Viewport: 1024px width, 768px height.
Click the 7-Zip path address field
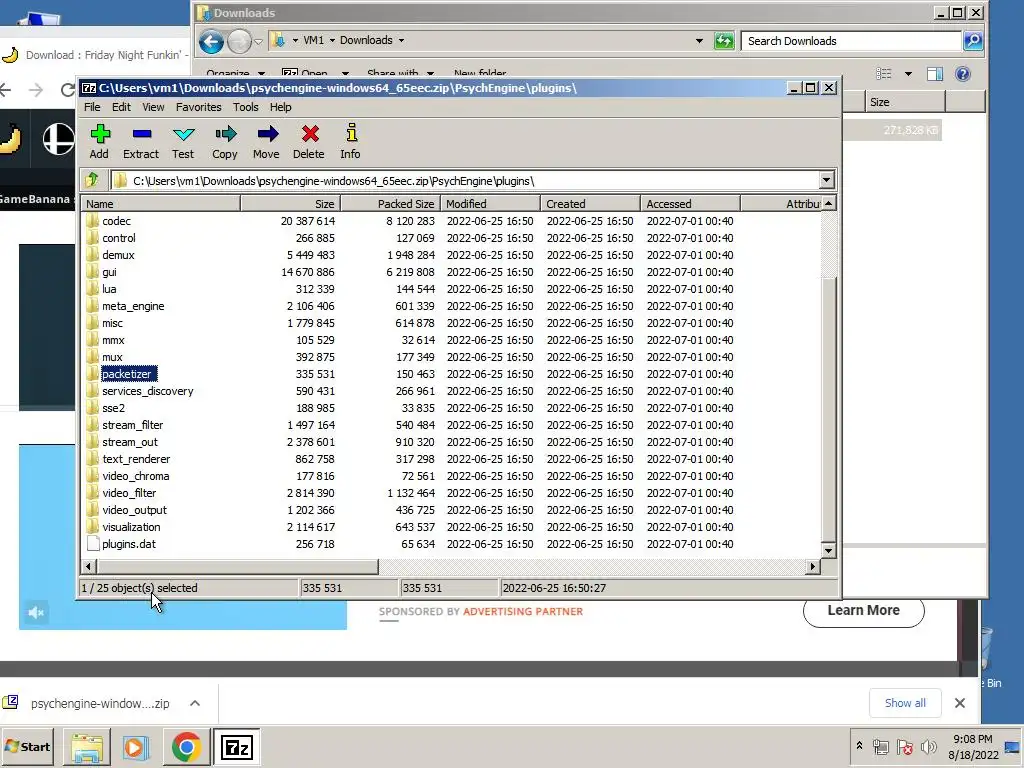(x=464, y=181)
